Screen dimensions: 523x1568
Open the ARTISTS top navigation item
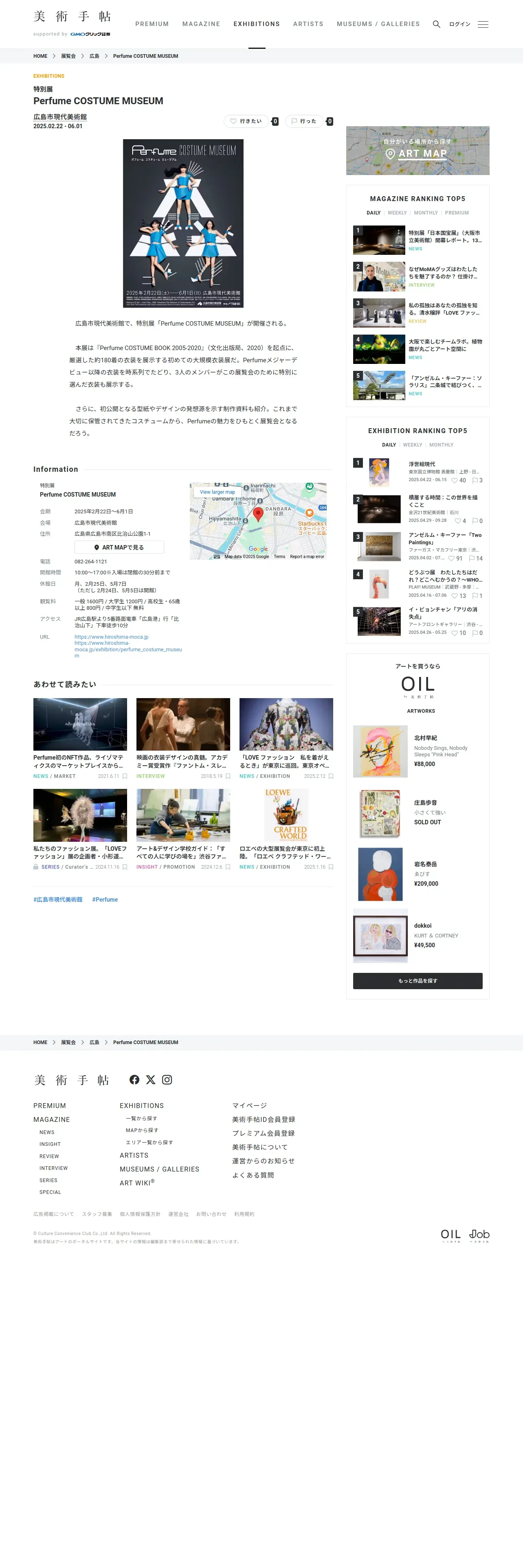point(308,24)
